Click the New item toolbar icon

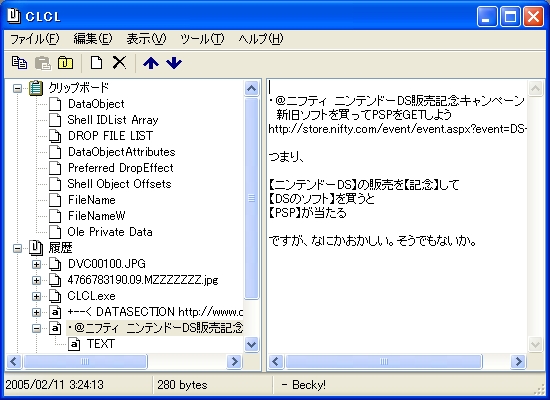96,63
